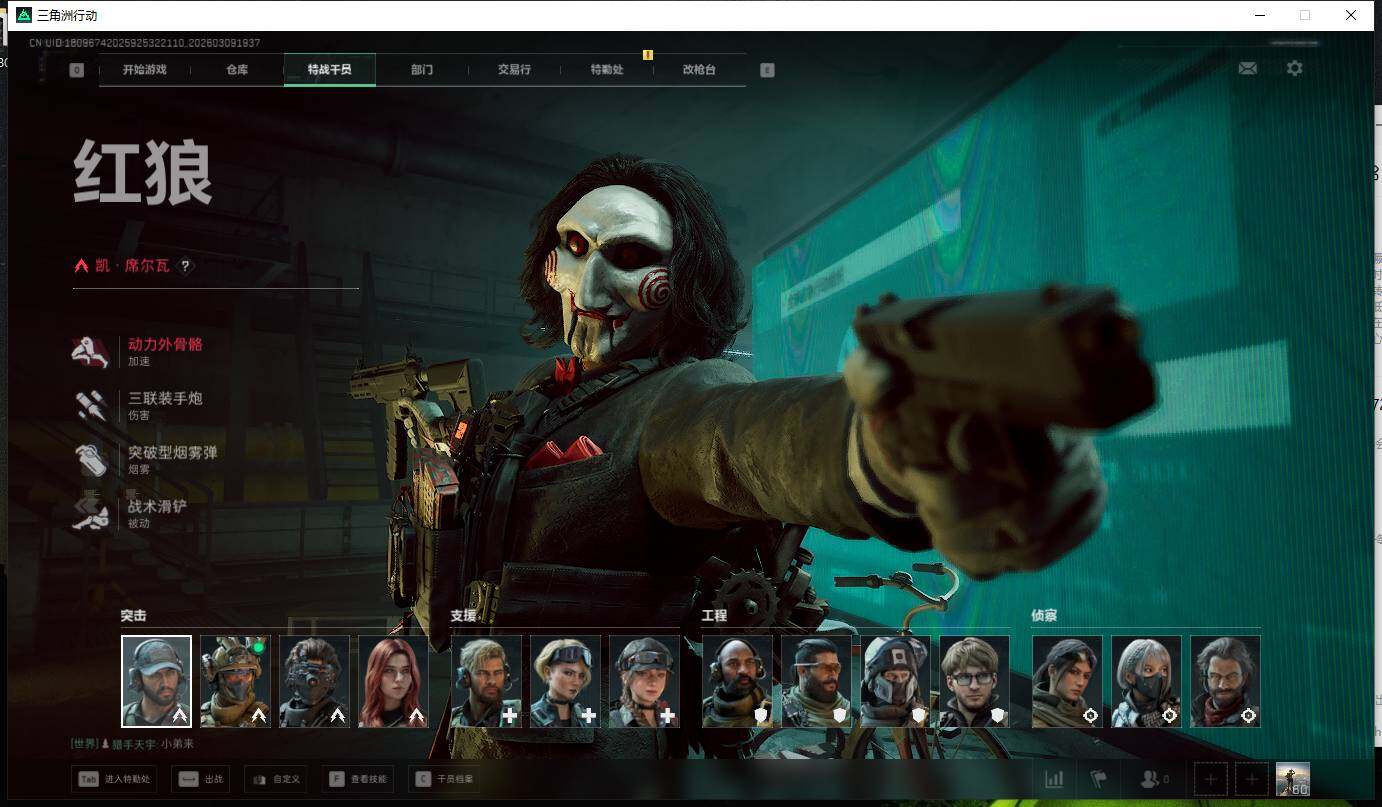
Task: Minimize the 三角洲行动 window
Action: [x=1260, y=15]
